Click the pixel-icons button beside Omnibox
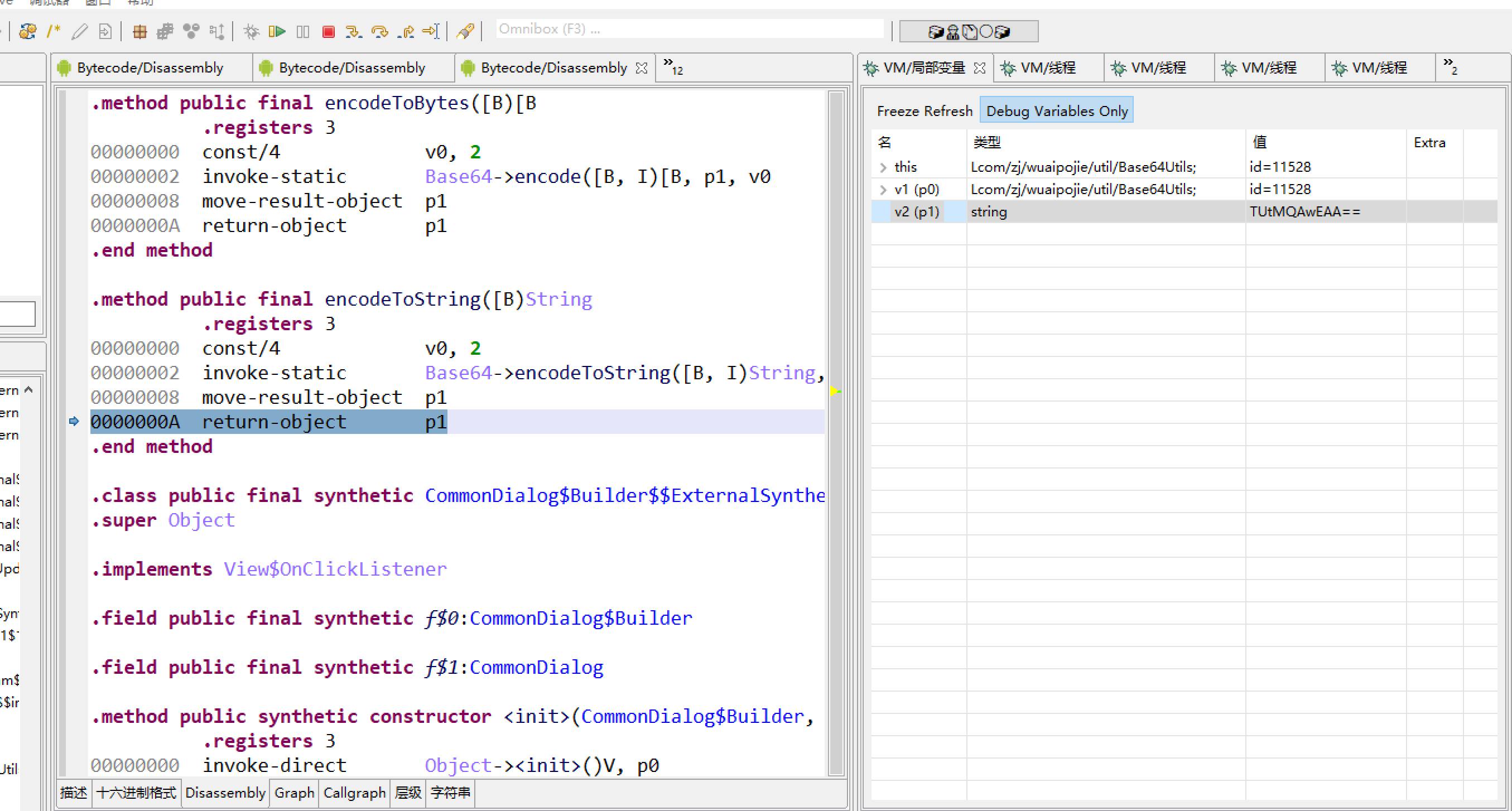 (969, 31)
